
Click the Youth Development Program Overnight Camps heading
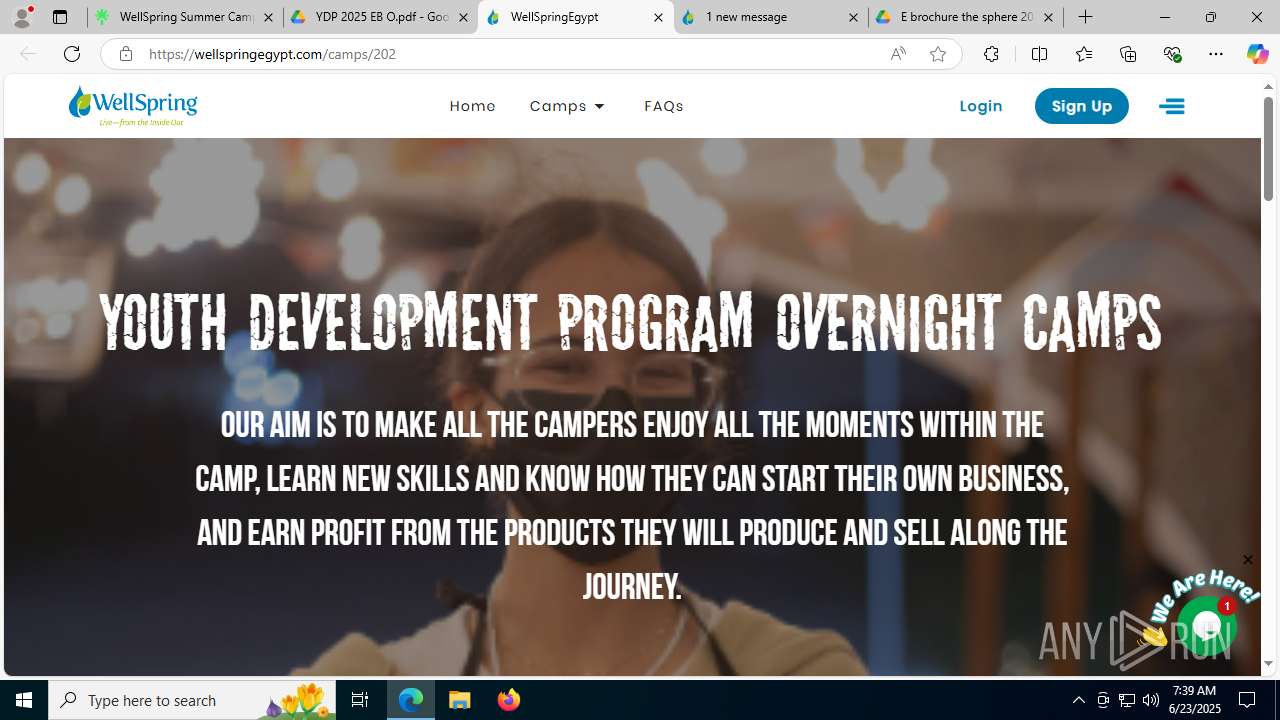point(631,323)
